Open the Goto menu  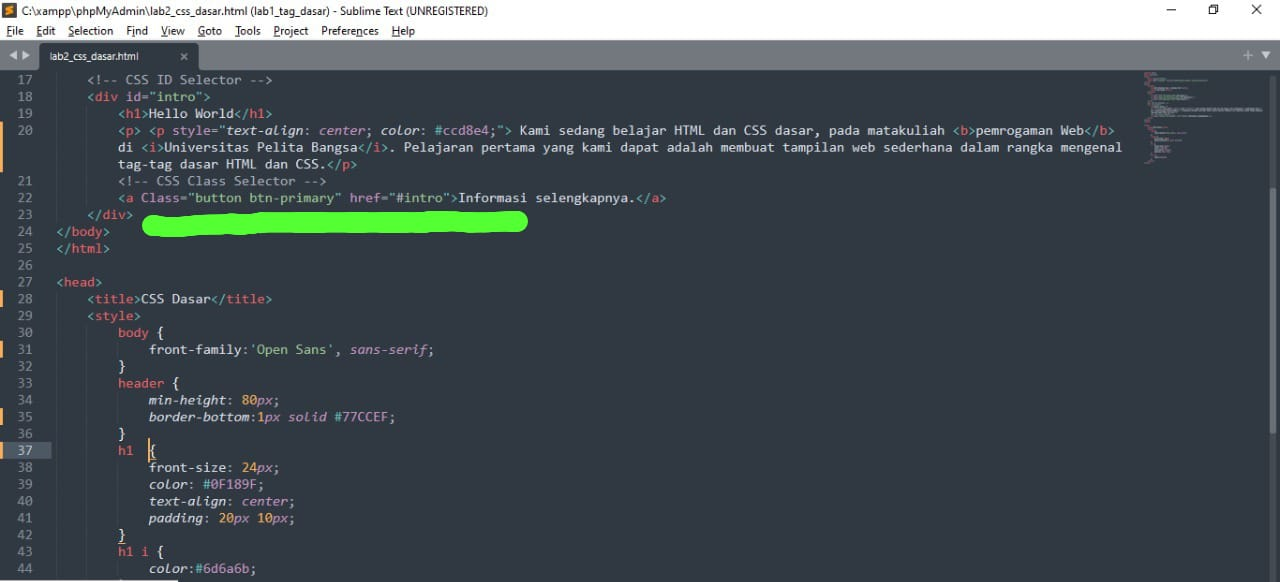209,31
